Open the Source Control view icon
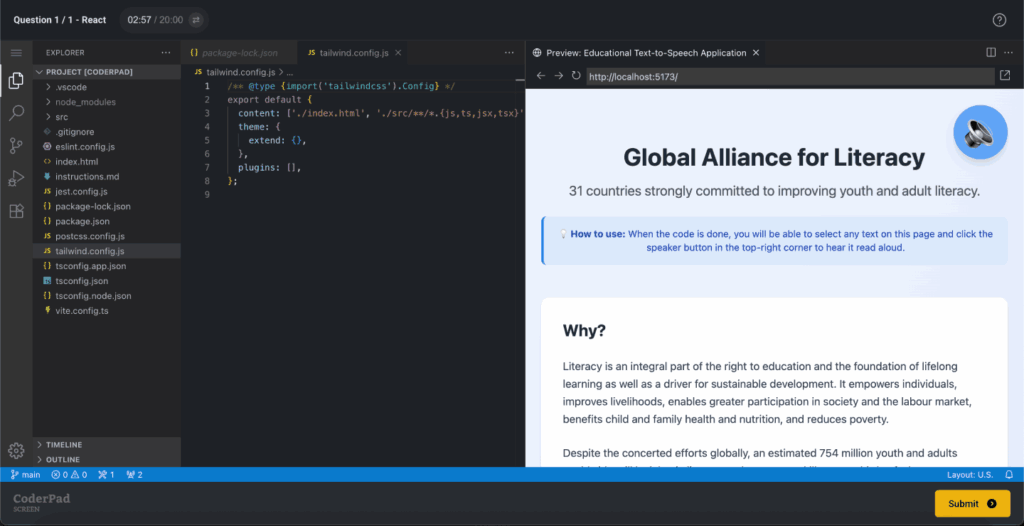The height and width of the screenshot is (526, 1024). (16, 146)
